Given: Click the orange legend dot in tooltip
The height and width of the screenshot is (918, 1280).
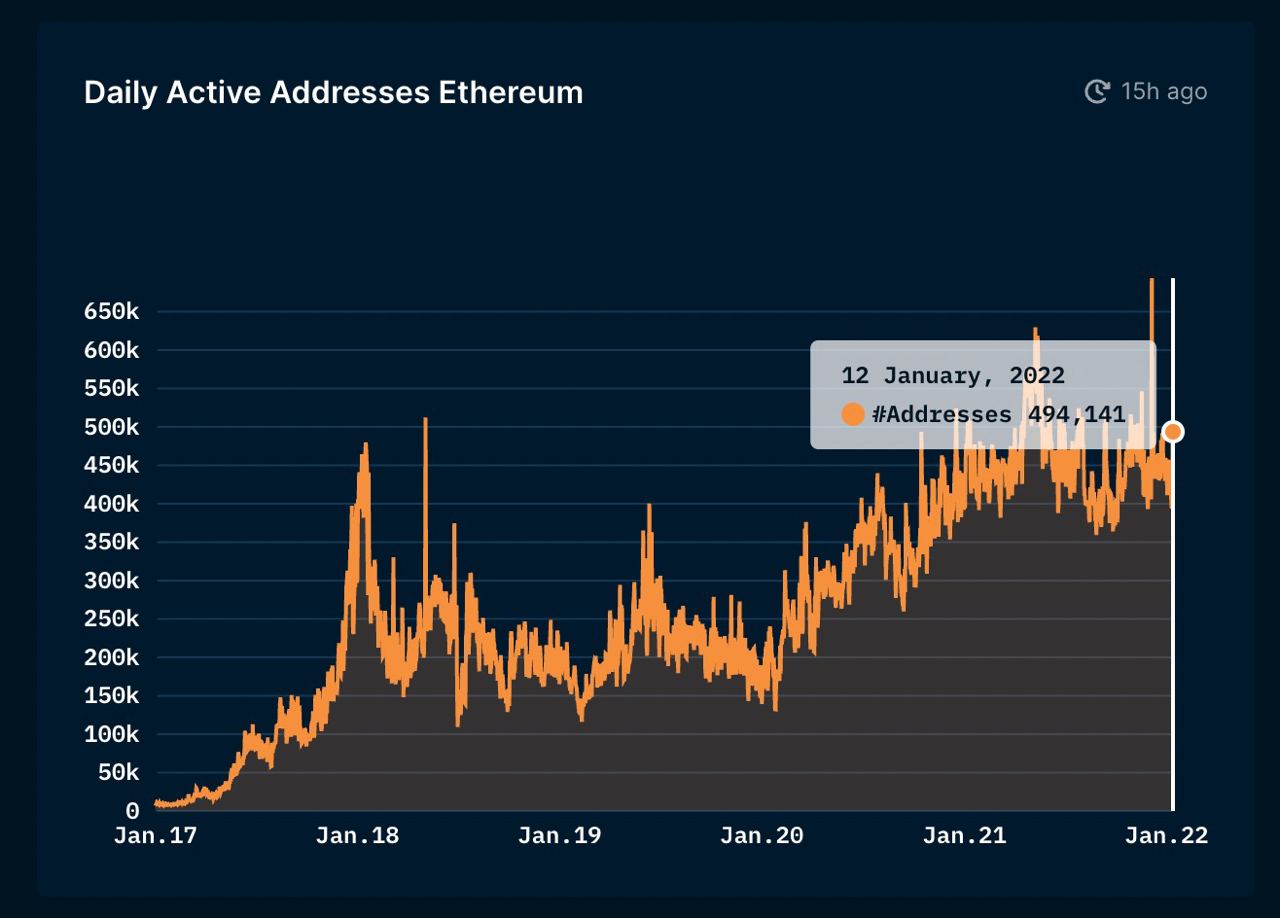Looking at the screenshot, I should 852,414.
